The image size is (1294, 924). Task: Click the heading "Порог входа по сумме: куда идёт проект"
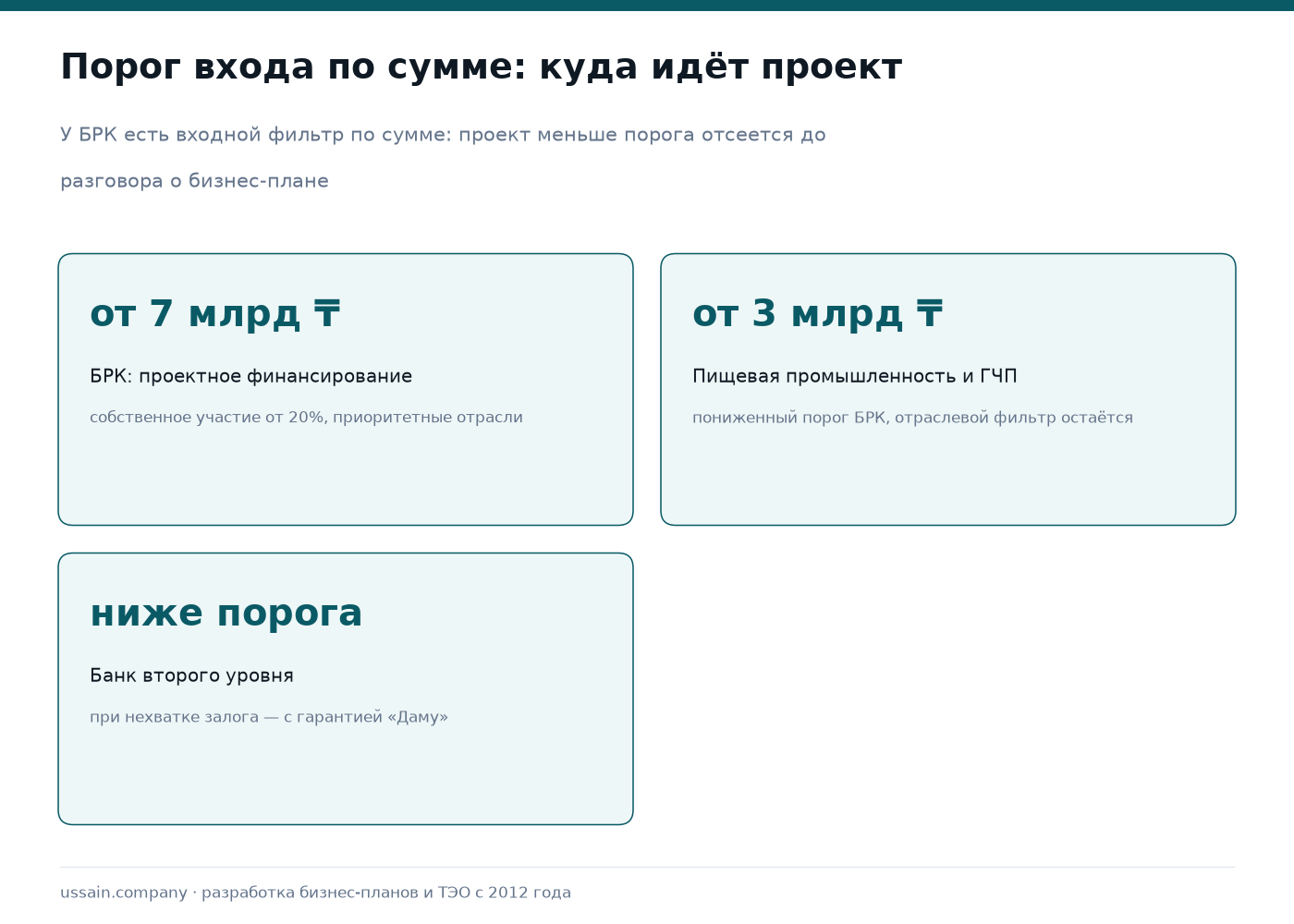(x=481, y=67)
